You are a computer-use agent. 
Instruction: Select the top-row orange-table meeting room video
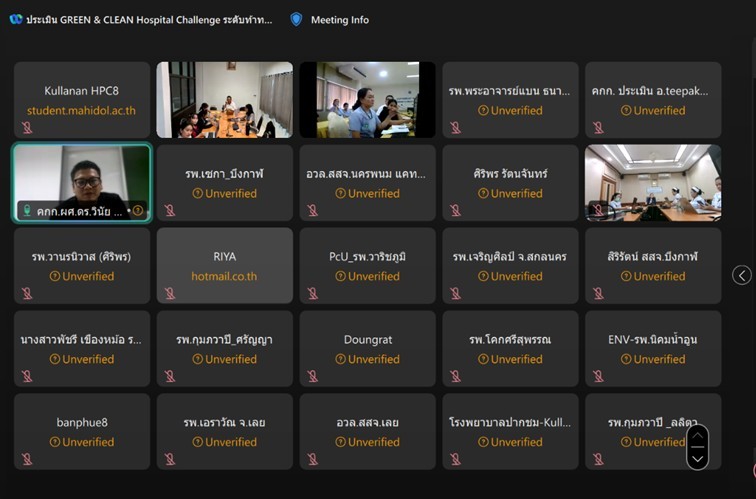(x=225, y=100)
